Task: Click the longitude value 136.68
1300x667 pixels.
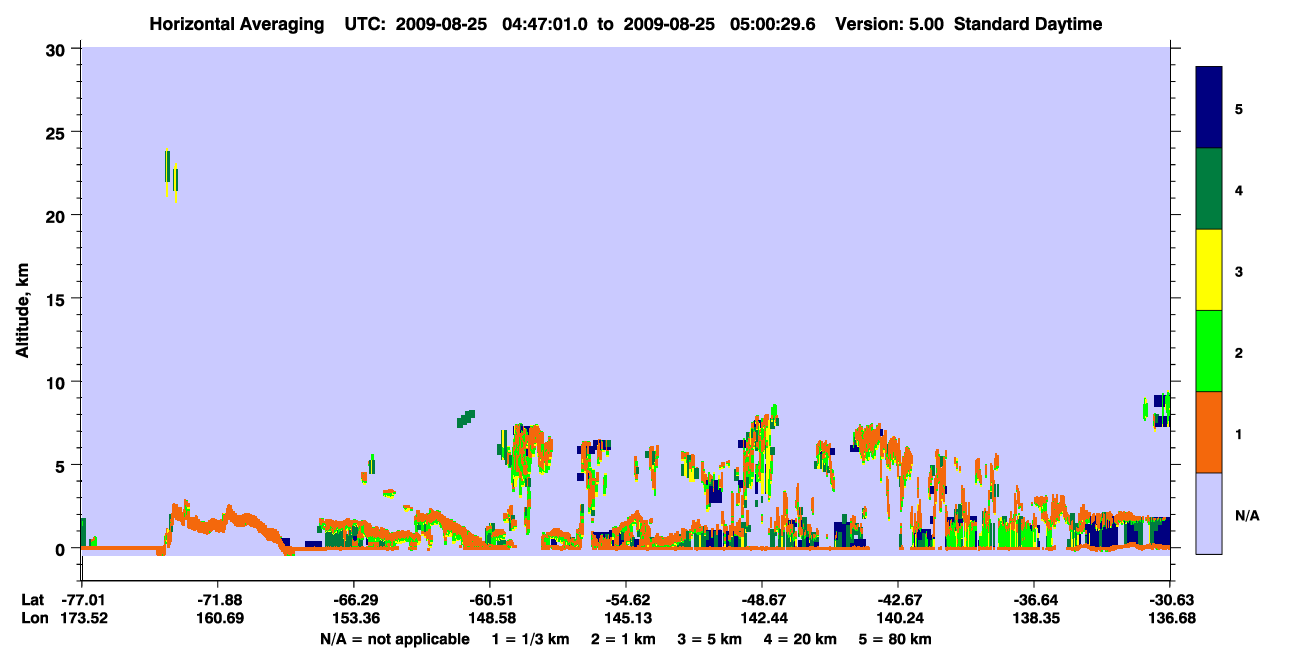Action: (1170, 618)
